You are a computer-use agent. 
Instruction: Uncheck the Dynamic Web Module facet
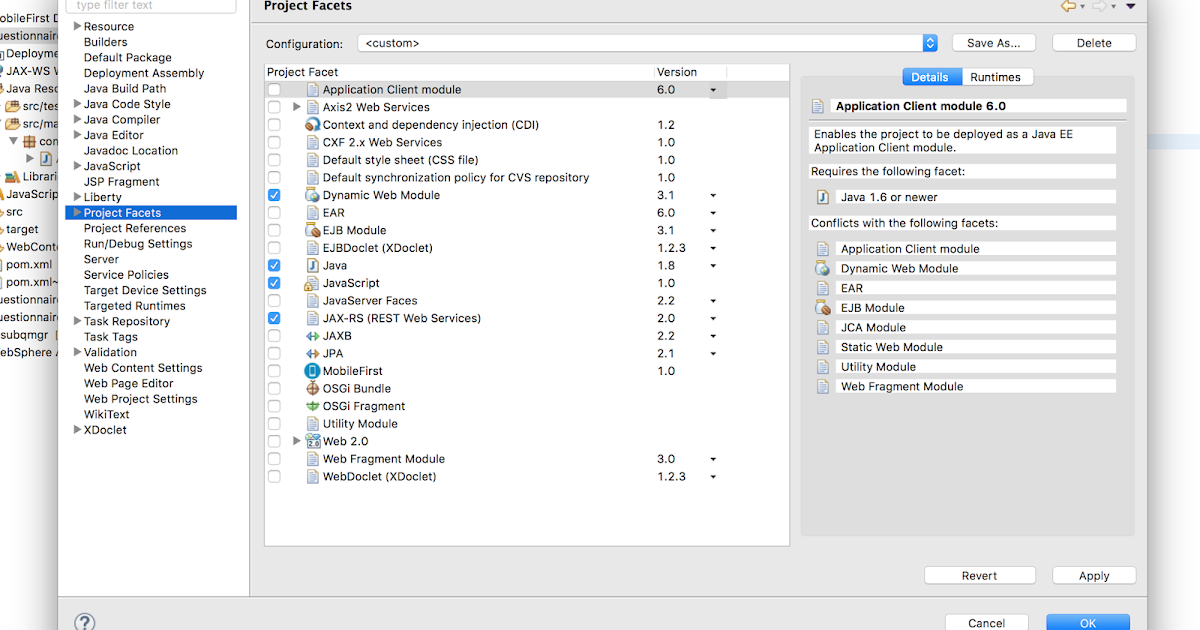pyautogui.click(x=274, y=194)
